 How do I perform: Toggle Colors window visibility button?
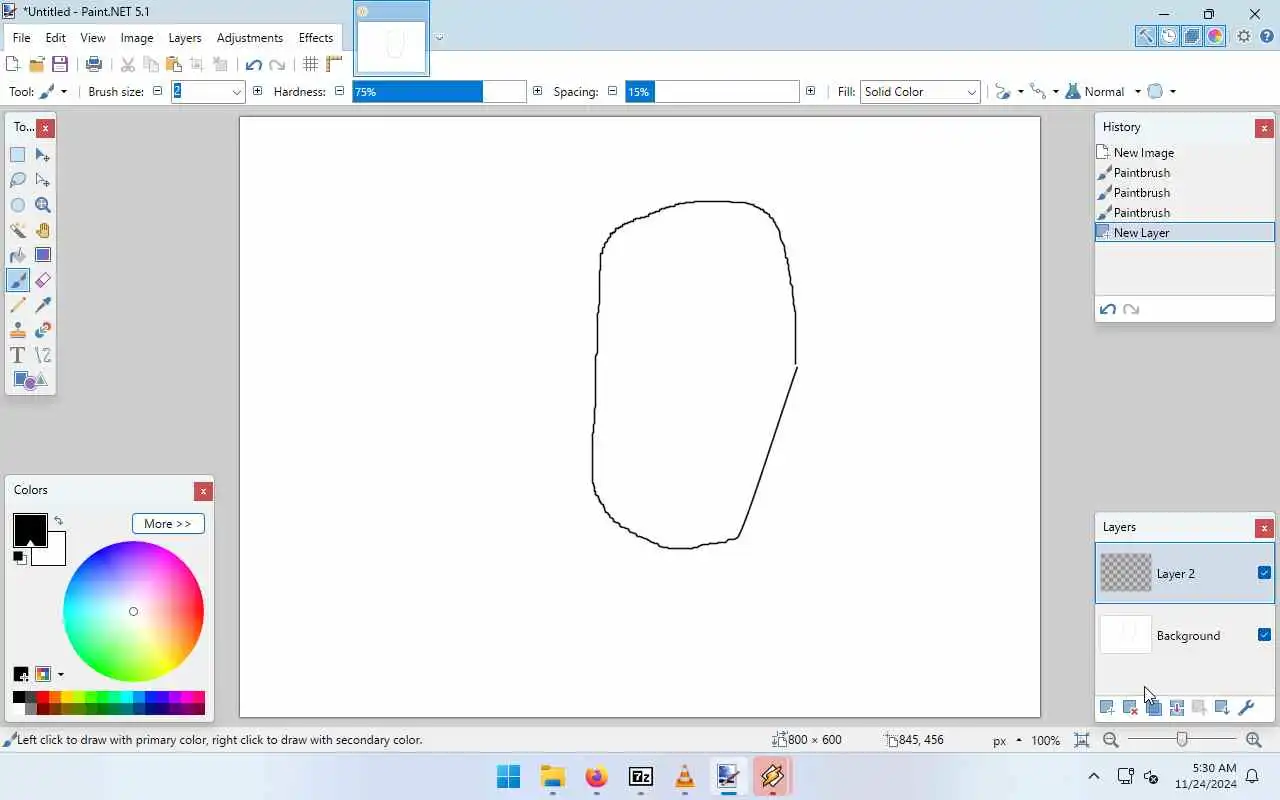point(1215,36)
